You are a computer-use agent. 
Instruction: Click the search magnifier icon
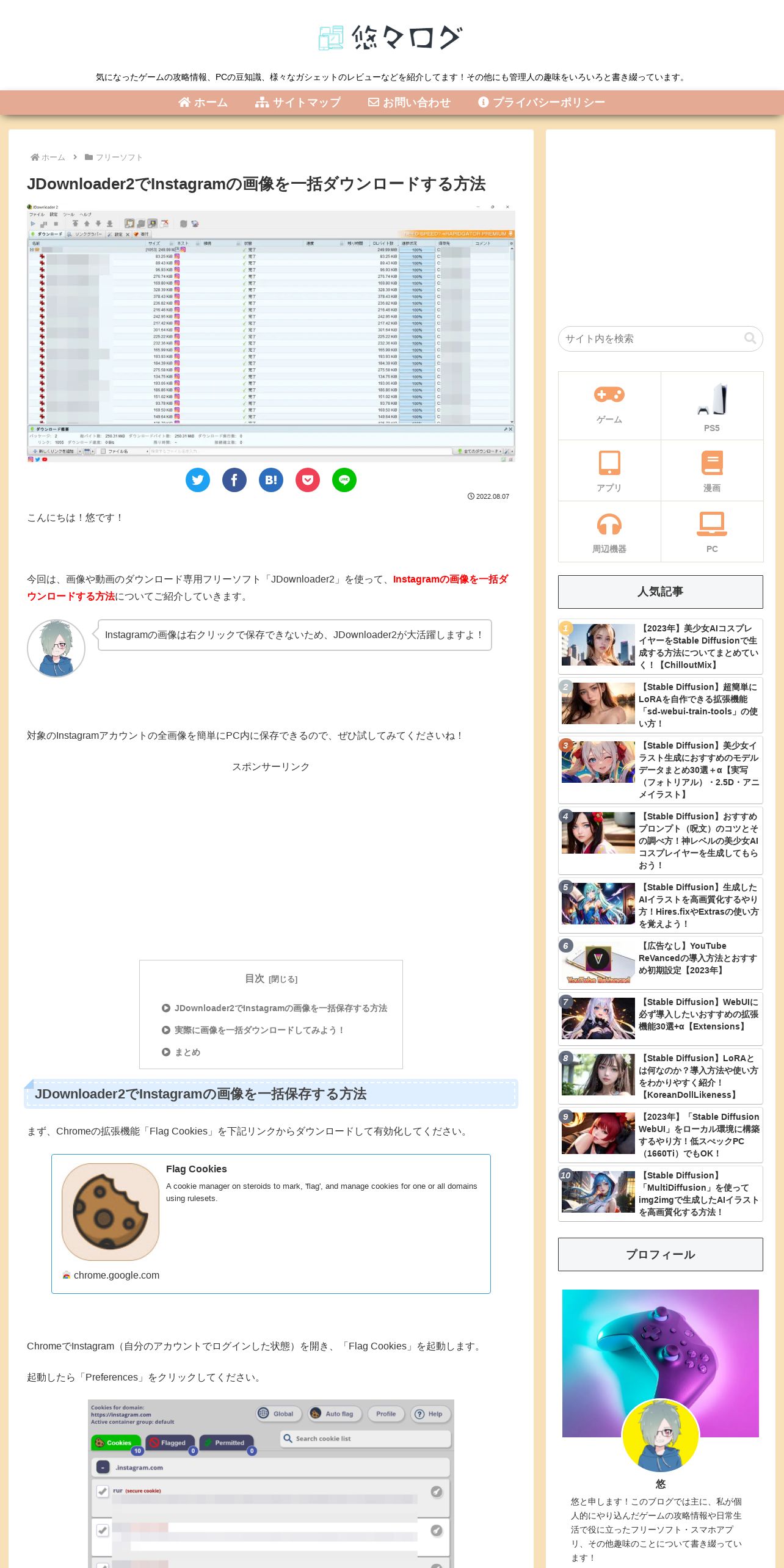(750, 338)
